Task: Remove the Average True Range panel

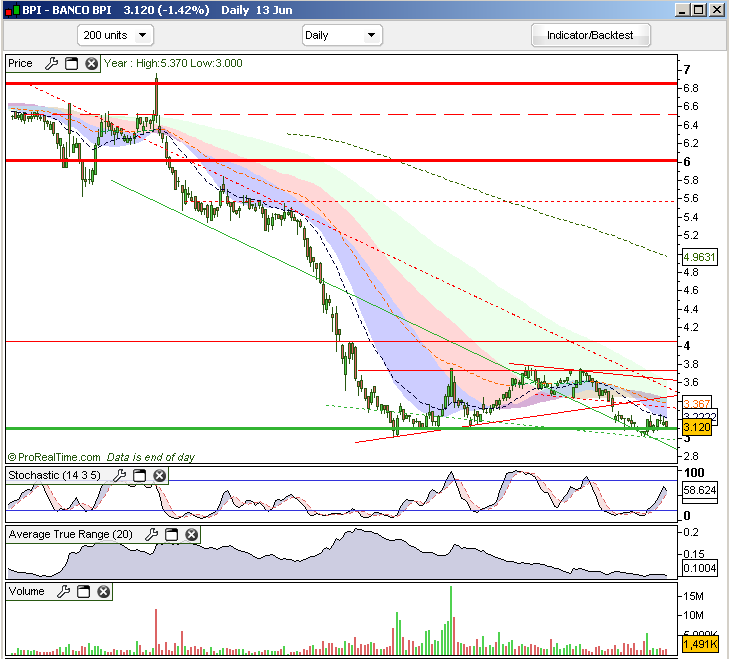Action: click(192, 534)
